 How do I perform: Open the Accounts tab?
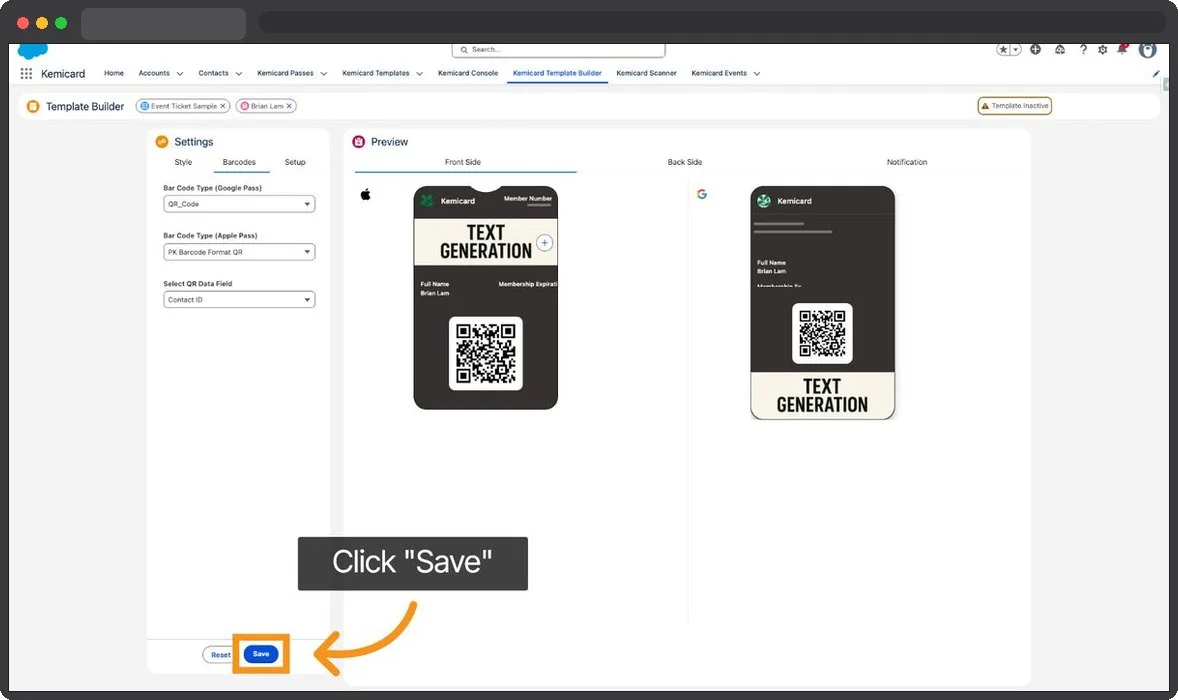pos(154,74)
